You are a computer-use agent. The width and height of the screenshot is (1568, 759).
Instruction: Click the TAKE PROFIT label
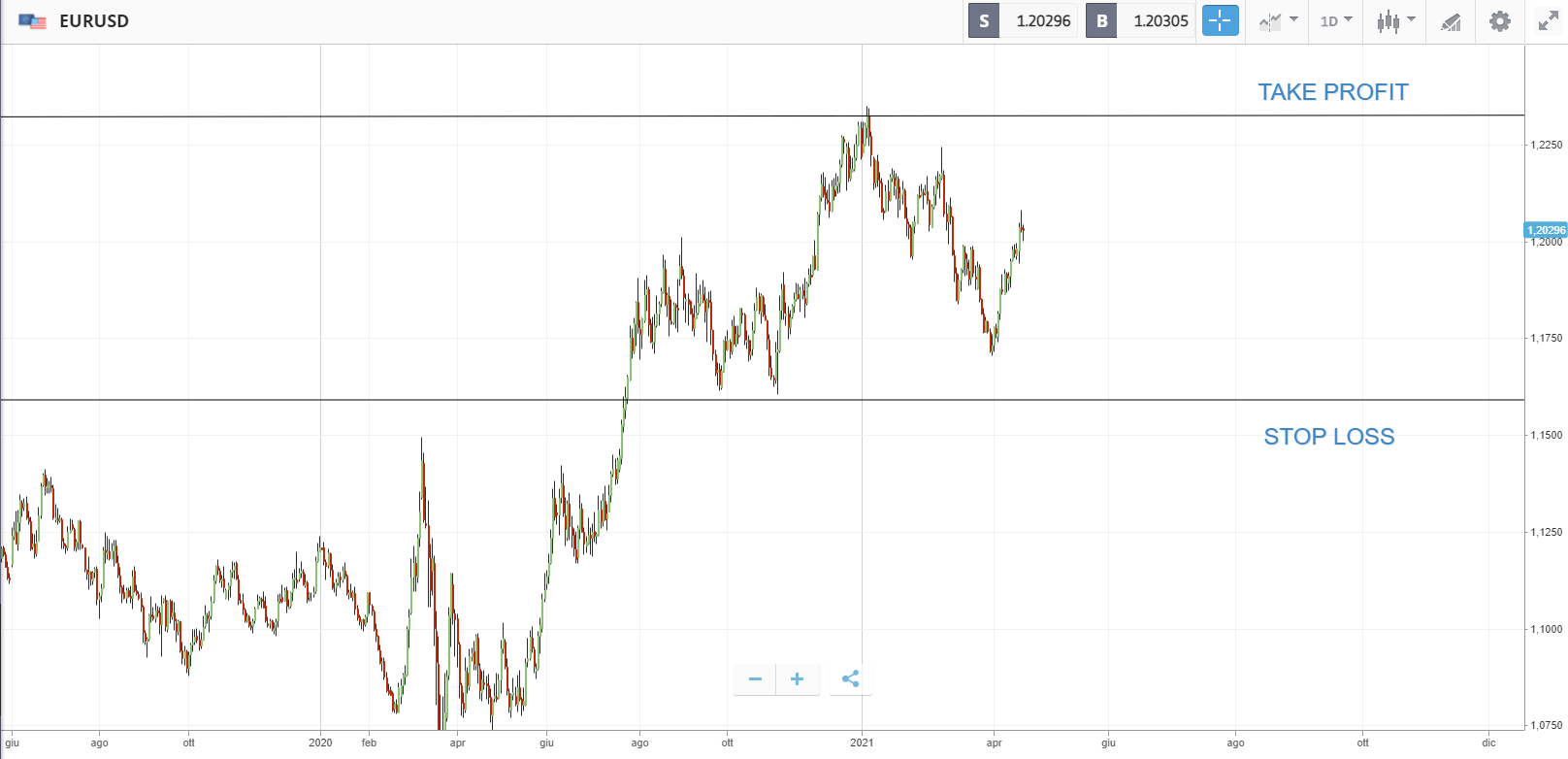1333,92
